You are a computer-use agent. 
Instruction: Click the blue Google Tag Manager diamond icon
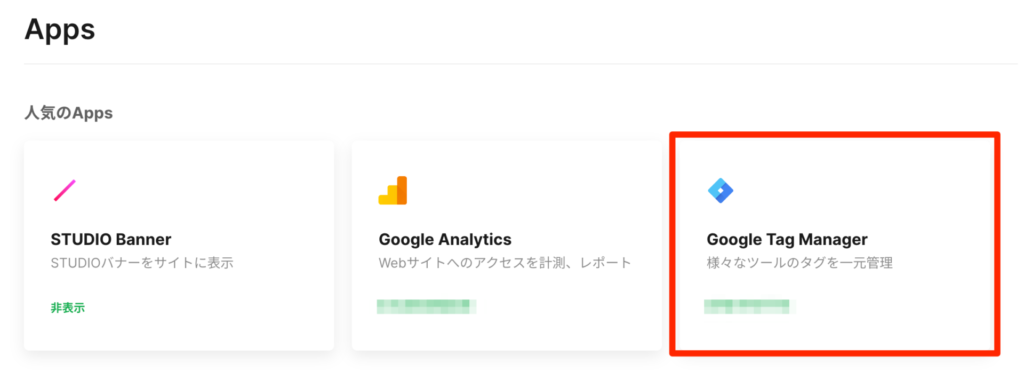[x=720, y=191]
